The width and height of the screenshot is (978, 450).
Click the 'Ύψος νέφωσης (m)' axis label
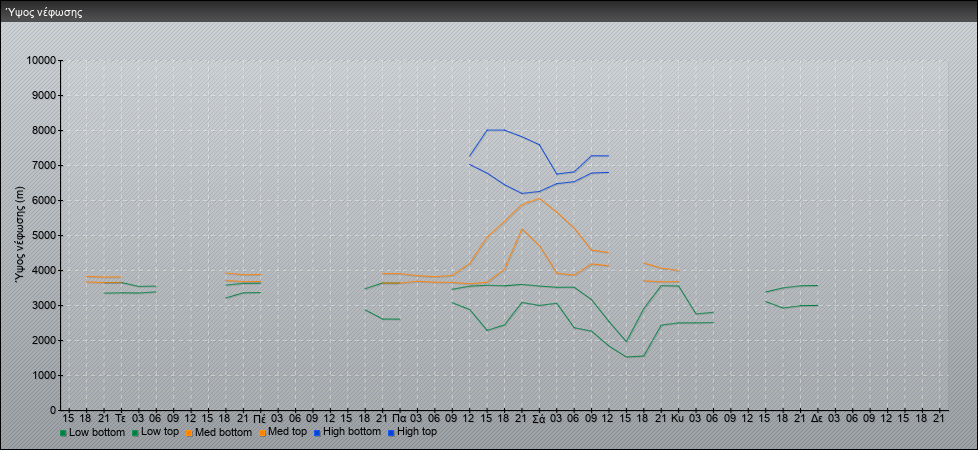coord(20,235)
